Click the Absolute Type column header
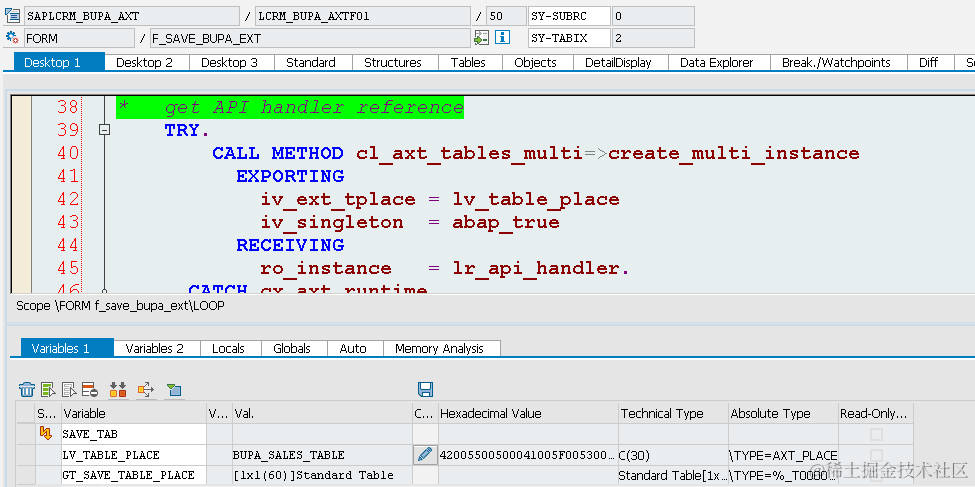Viewport: 975px width, 487px height. (783, 414)
